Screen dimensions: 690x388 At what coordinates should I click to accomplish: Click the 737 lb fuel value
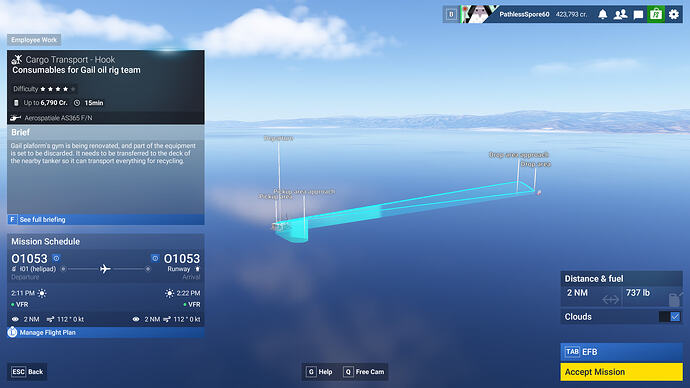(638, 293)
